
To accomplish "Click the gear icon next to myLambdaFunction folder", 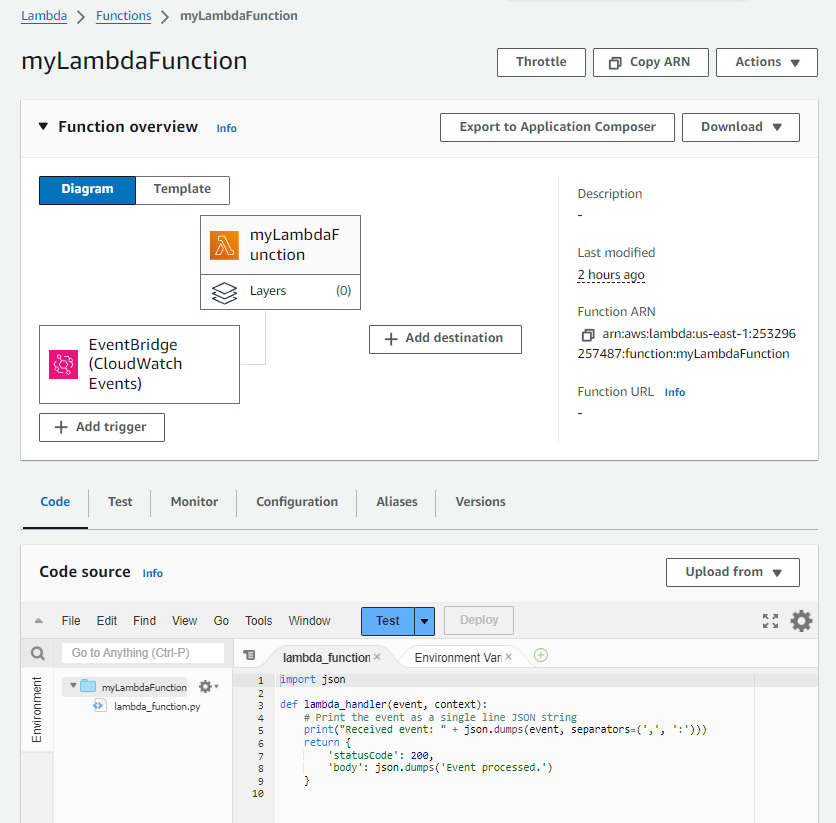I will click(x=206, y=687).
